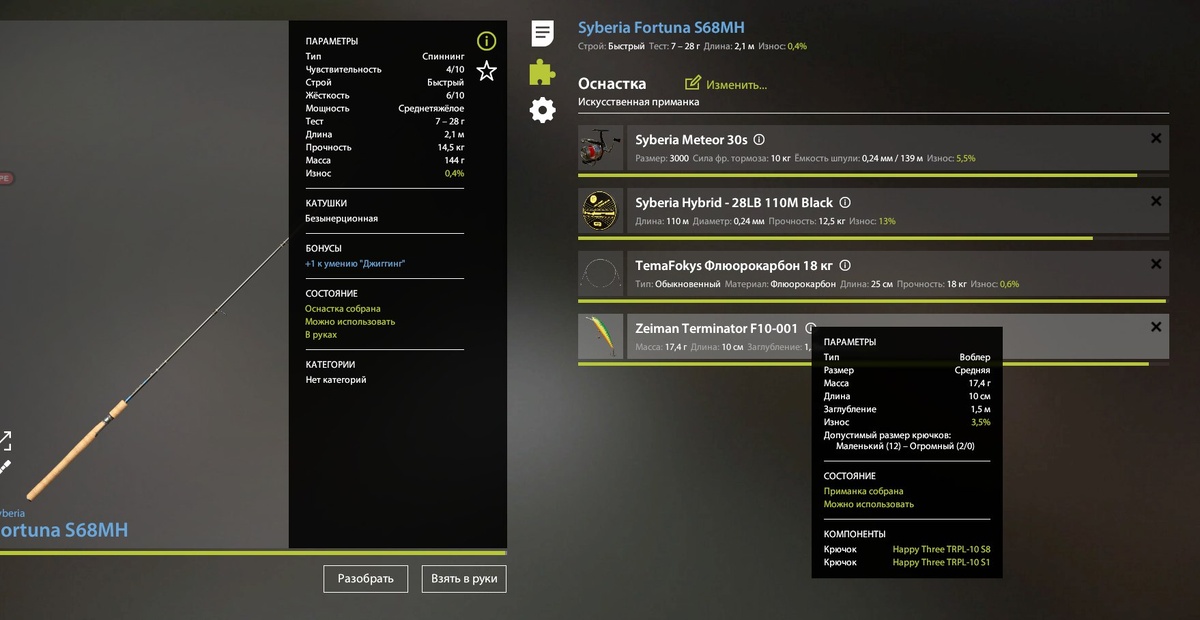Remove TemaFokys leader from rig
The image size is (1200, 620).
click(x=1156, y=264)
